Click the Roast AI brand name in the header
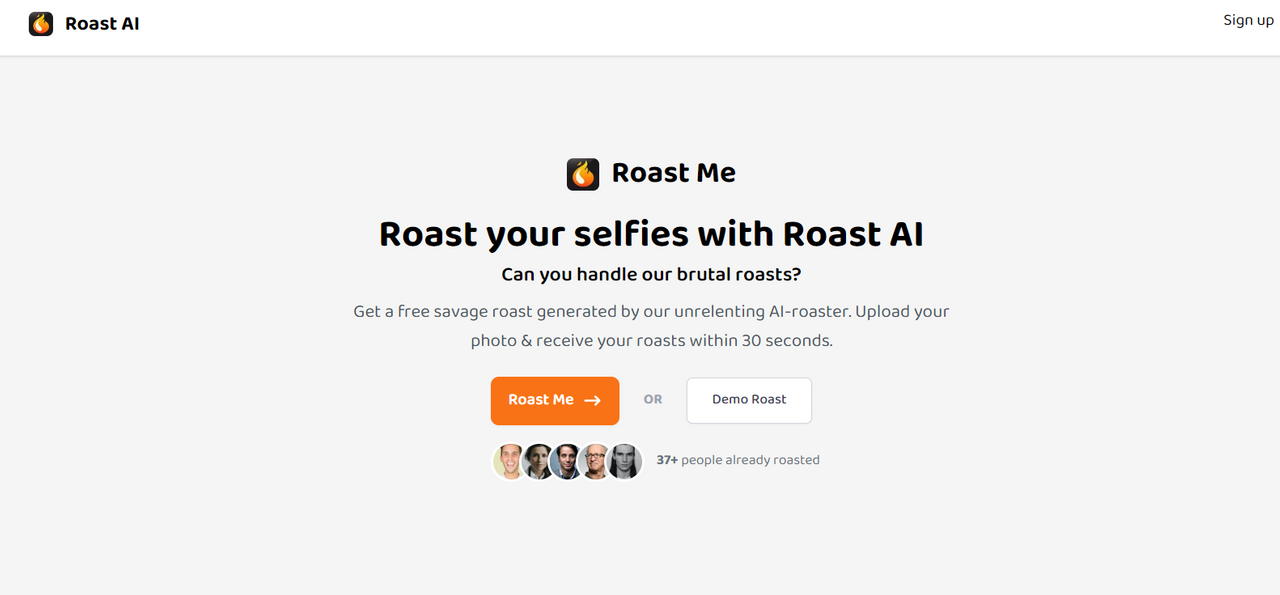Viewport: 1280px width, 595px height. (102, 24)
